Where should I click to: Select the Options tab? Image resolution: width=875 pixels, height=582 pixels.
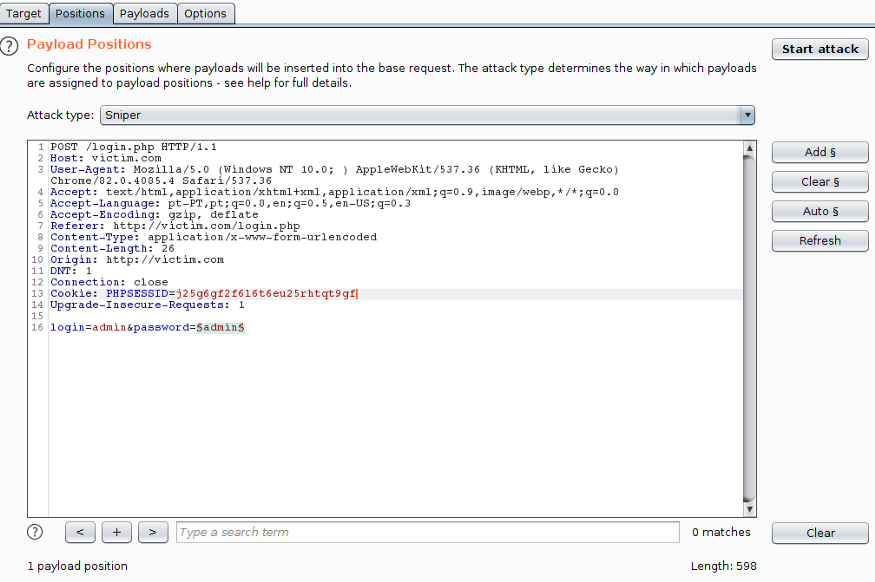[205, 13]
